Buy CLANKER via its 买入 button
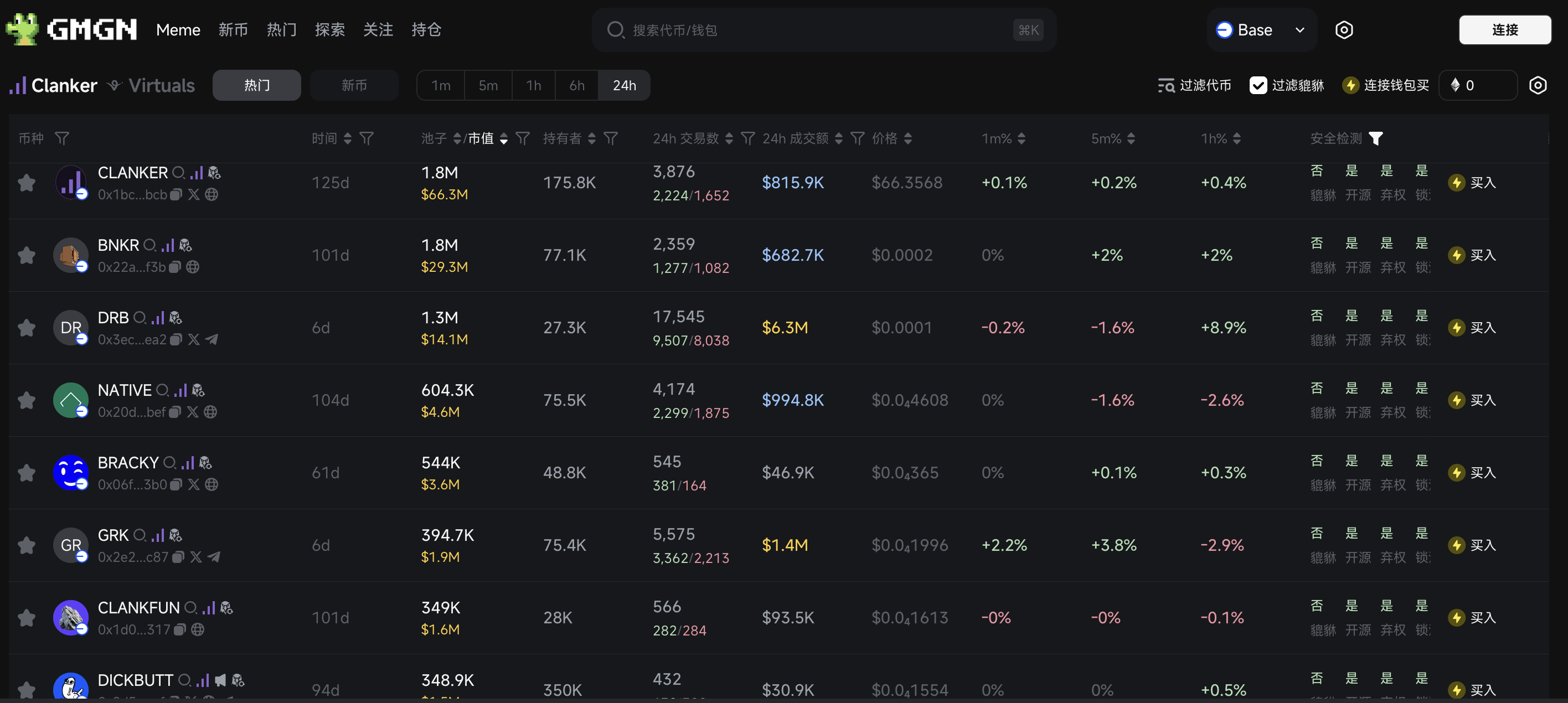Image resolution: width=1568 pixels, height=703 pixels. 1474,182
